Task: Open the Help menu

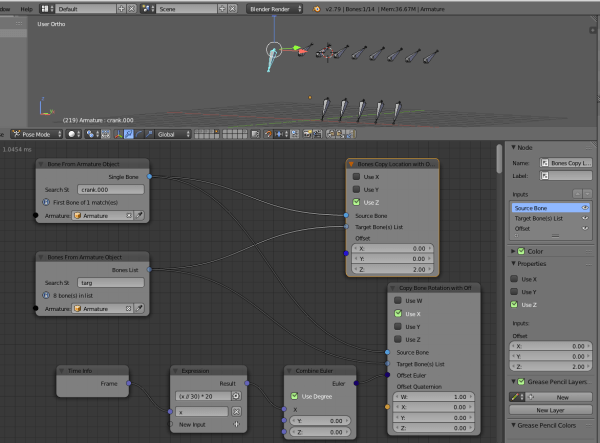Action: (x=26, y=8)
